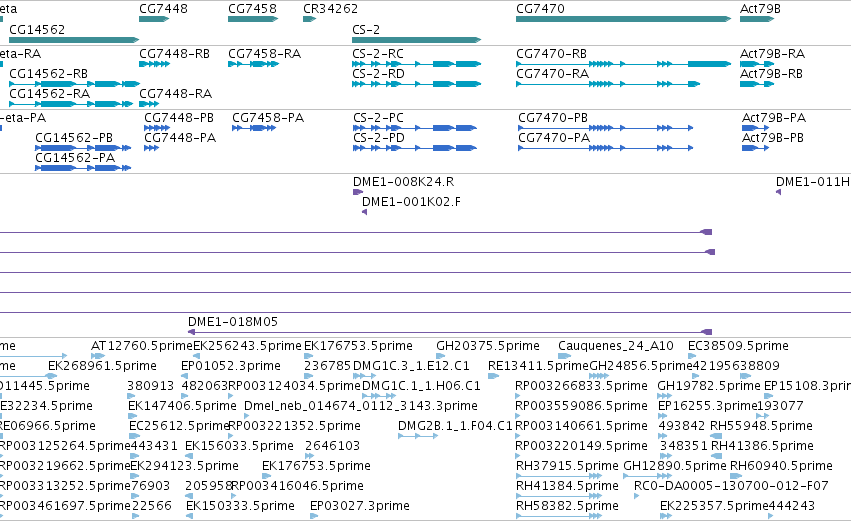Screen dimensions: 851x521
Task: Choose EST GH19782.5prime
Action: [x=709, y=386]
